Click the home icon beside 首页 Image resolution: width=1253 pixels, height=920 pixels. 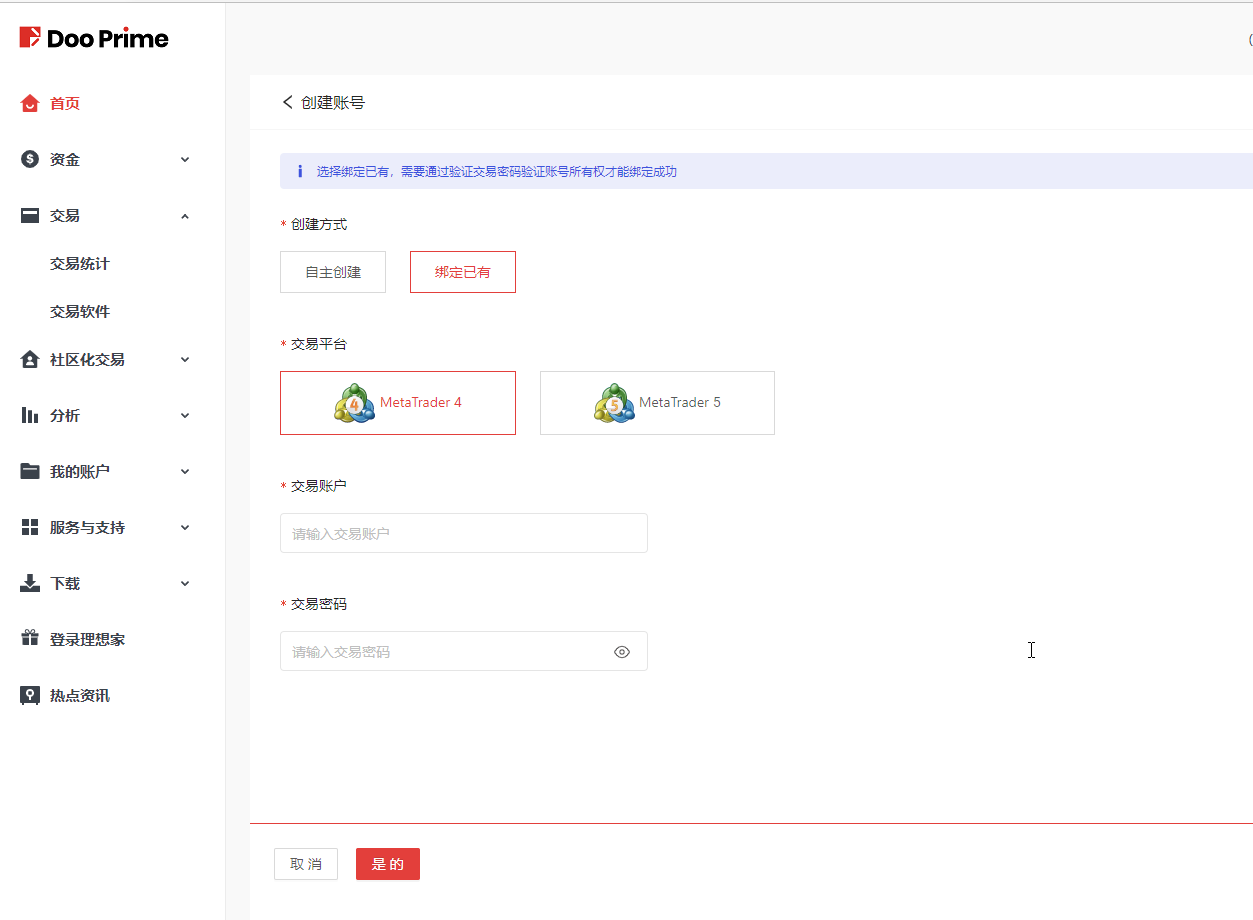point(30,103)
